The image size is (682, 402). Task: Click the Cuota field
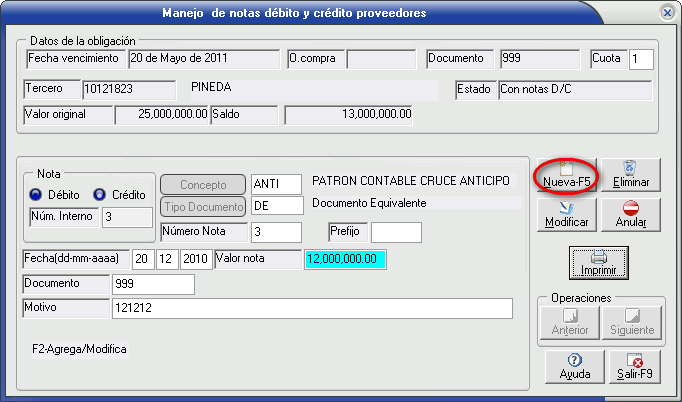click(x=641, y=59)
